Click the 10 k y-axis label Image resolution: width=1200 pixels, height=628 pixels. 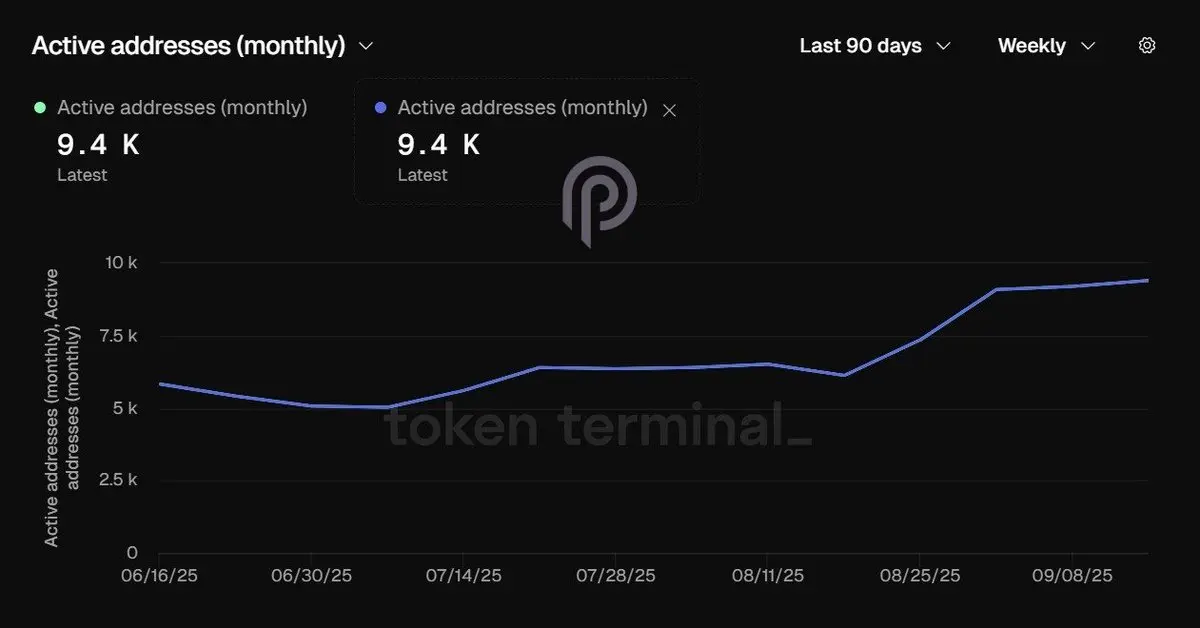click(x=120, y=263)
